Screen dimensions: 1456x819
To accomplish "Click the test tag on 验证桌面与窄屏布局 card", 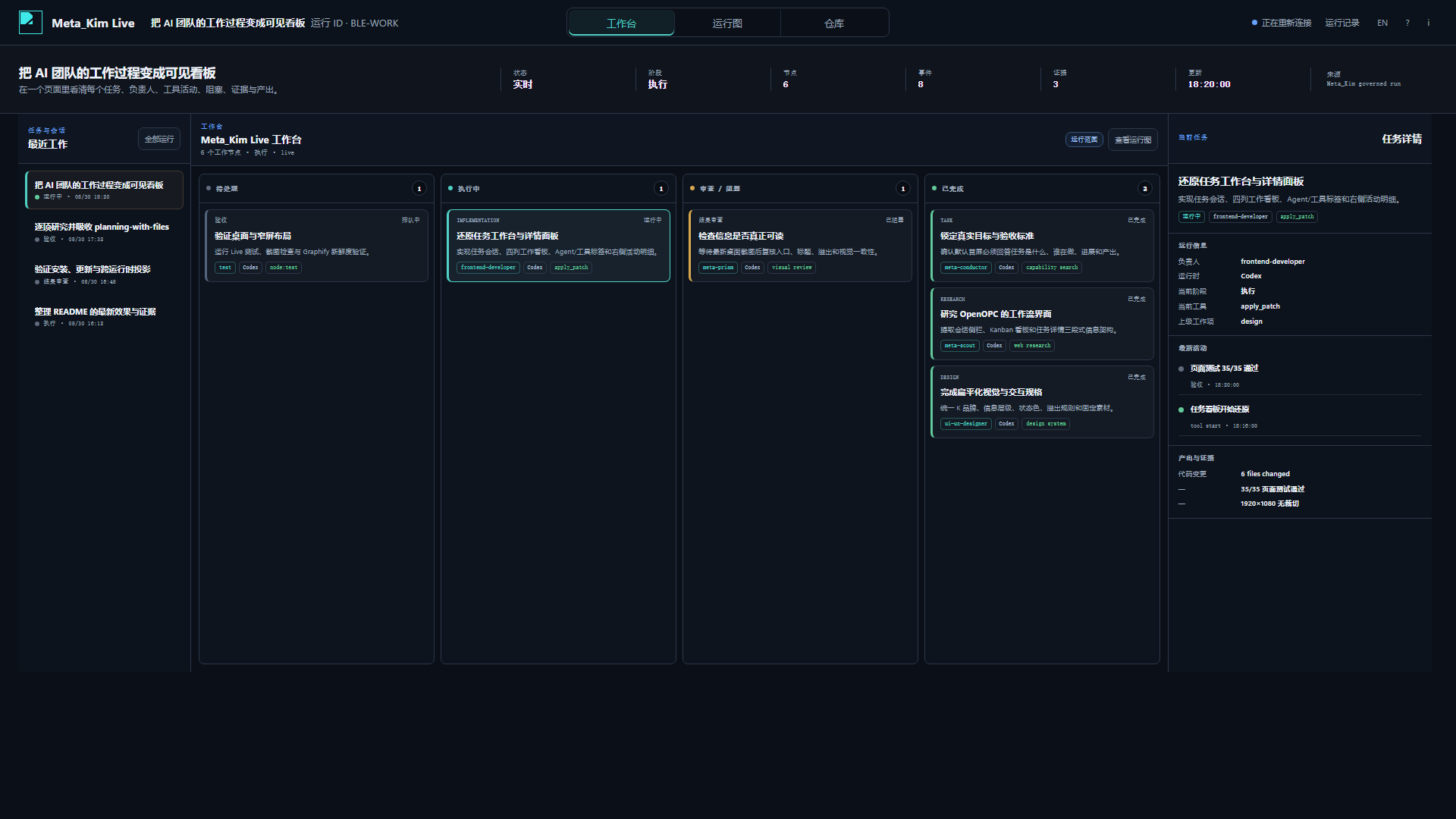I will [225, 268].
